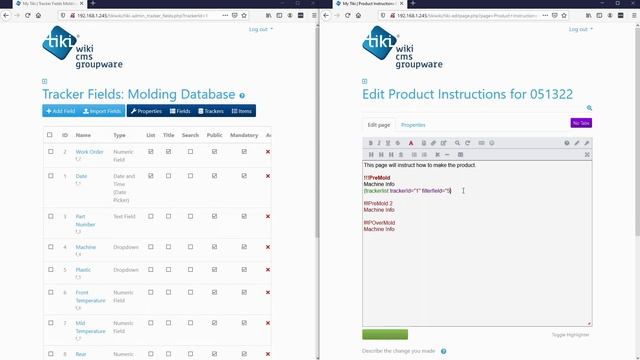The width and height of the screenshot is (640, 360).
Task: Select the Work Order row checkbox
Action: [x=51, y=151]
